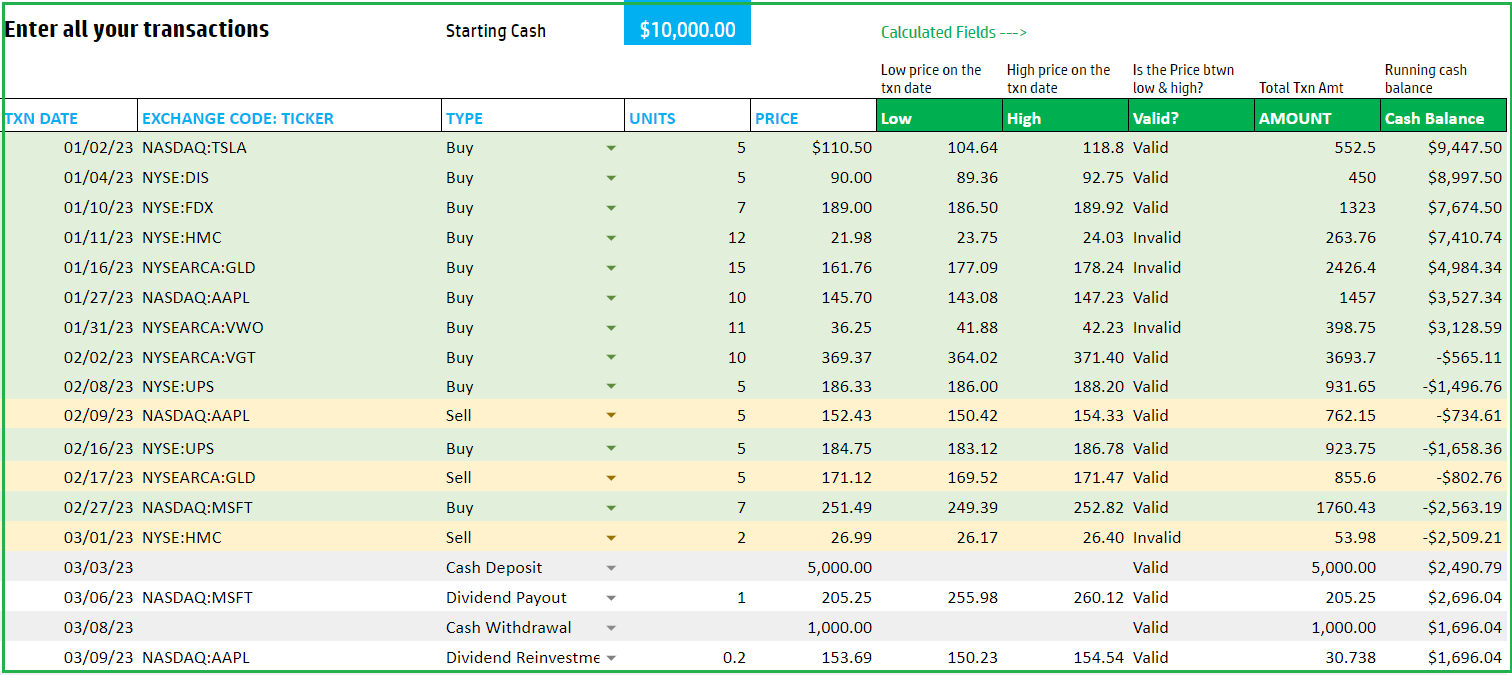Open Type dropdown for 02/09/23 AAPL Sell row
The height and width of the screenshot is (675, 1512).
(611, 415)
